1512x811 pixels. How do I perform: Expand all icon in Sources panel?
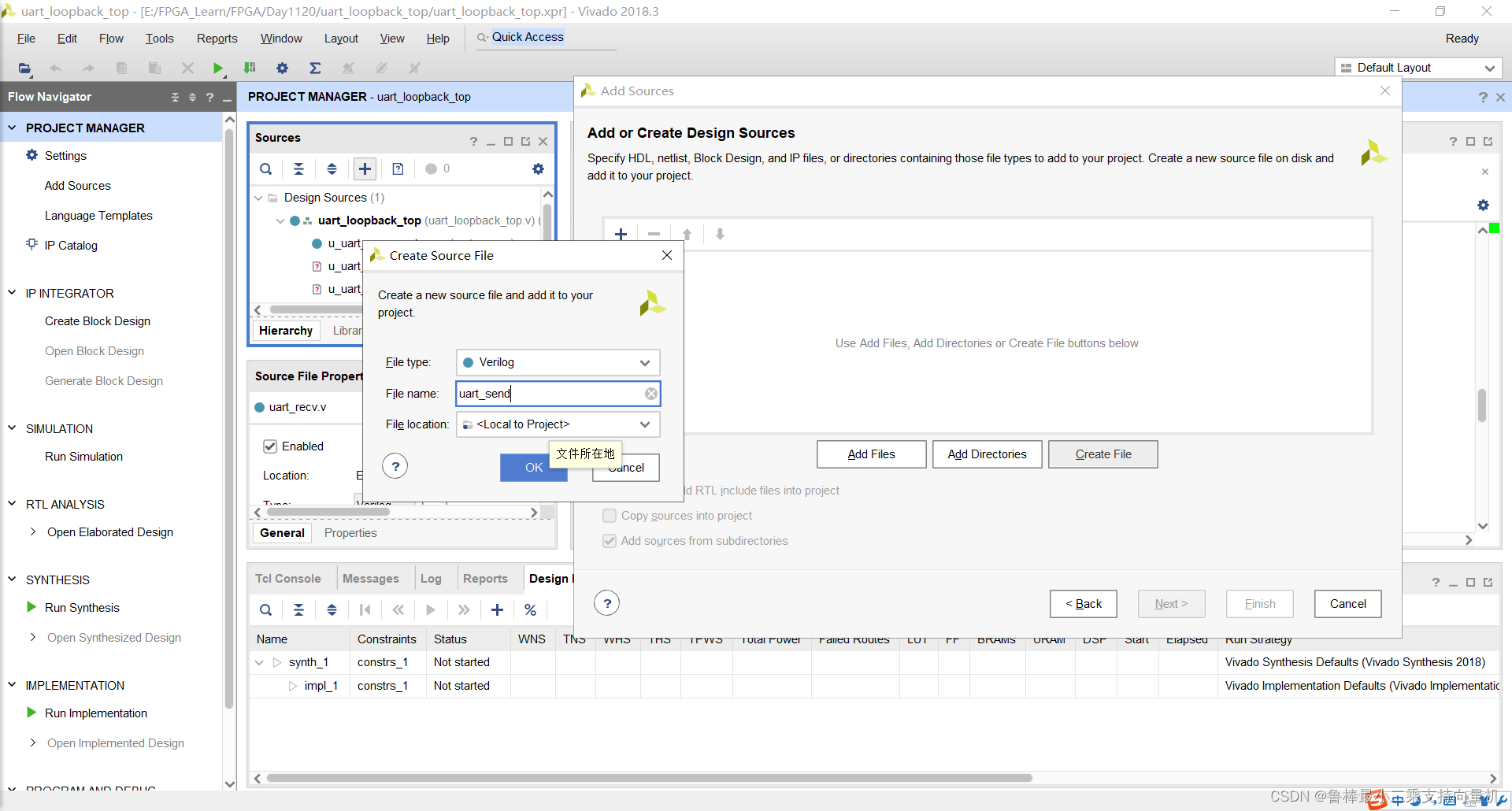click(332, 168)
